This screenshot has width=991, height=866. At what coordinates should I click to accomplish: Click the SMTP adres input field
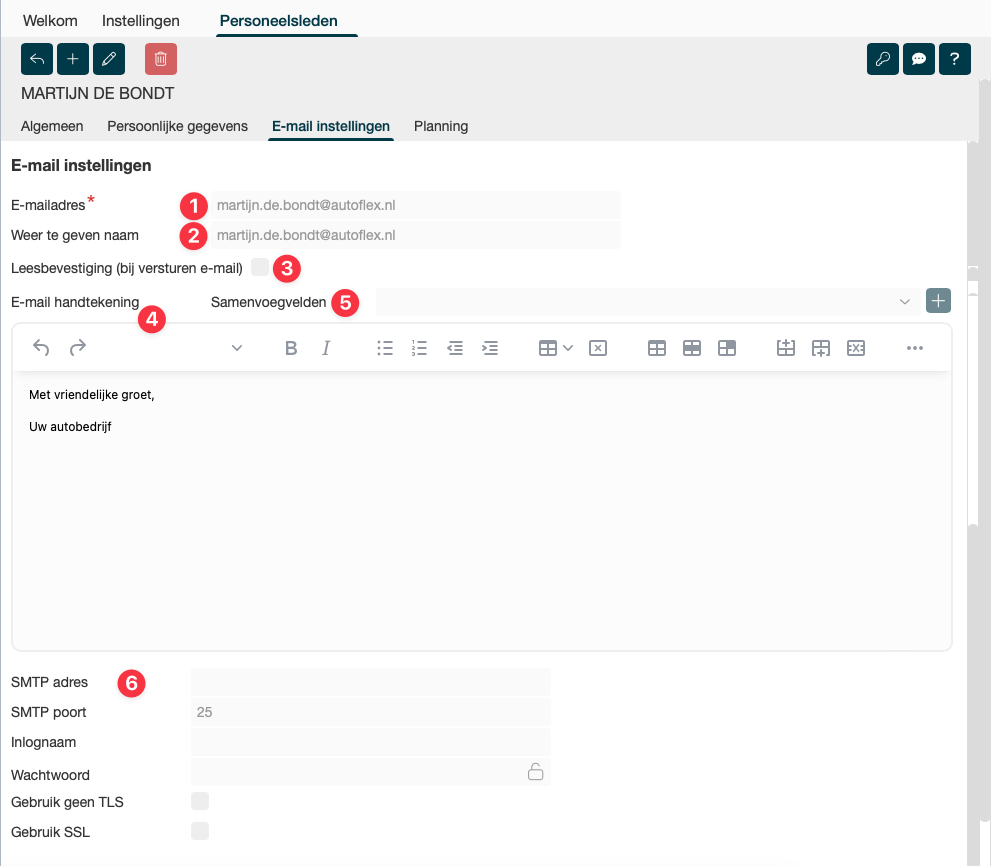click(370, 682)
